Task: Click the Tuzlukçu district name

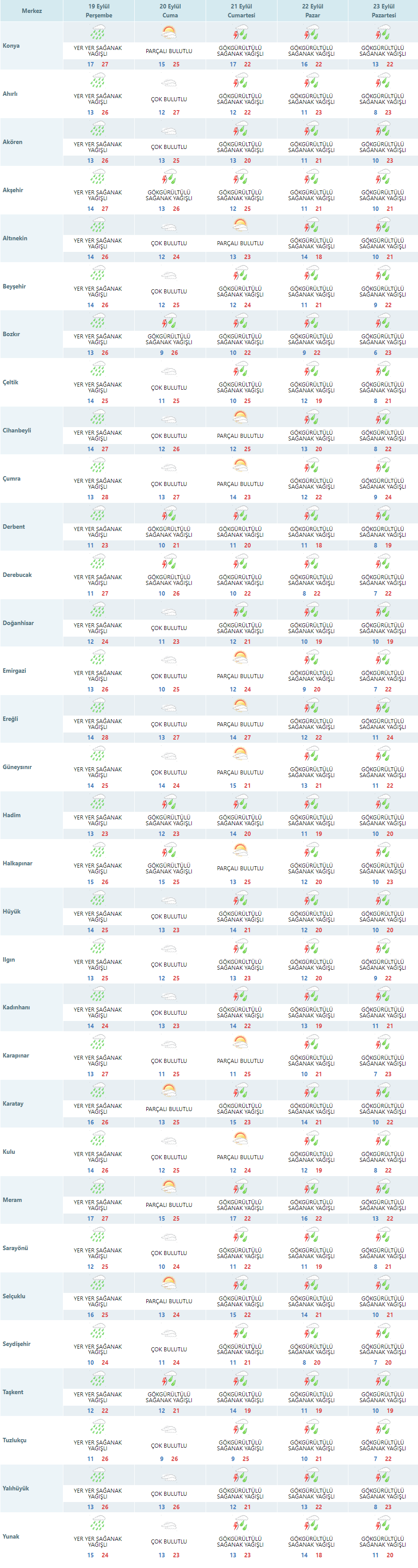Action: pos(15,1440)
